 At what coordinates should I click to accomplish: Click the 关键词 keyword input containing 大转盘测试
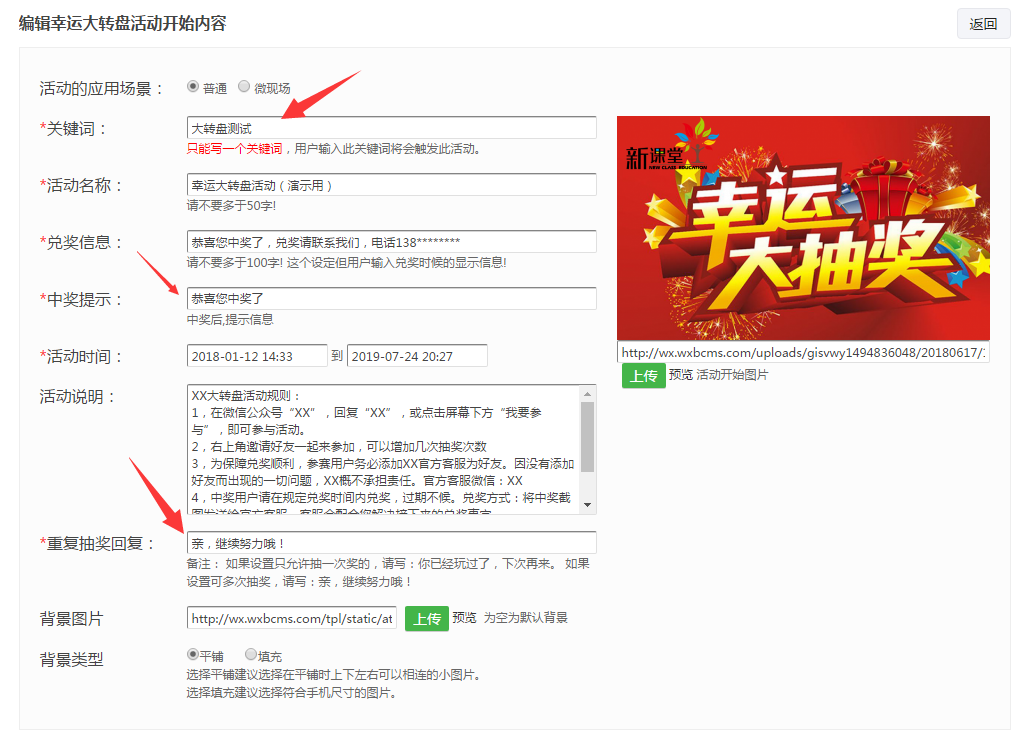click(390, 129)
